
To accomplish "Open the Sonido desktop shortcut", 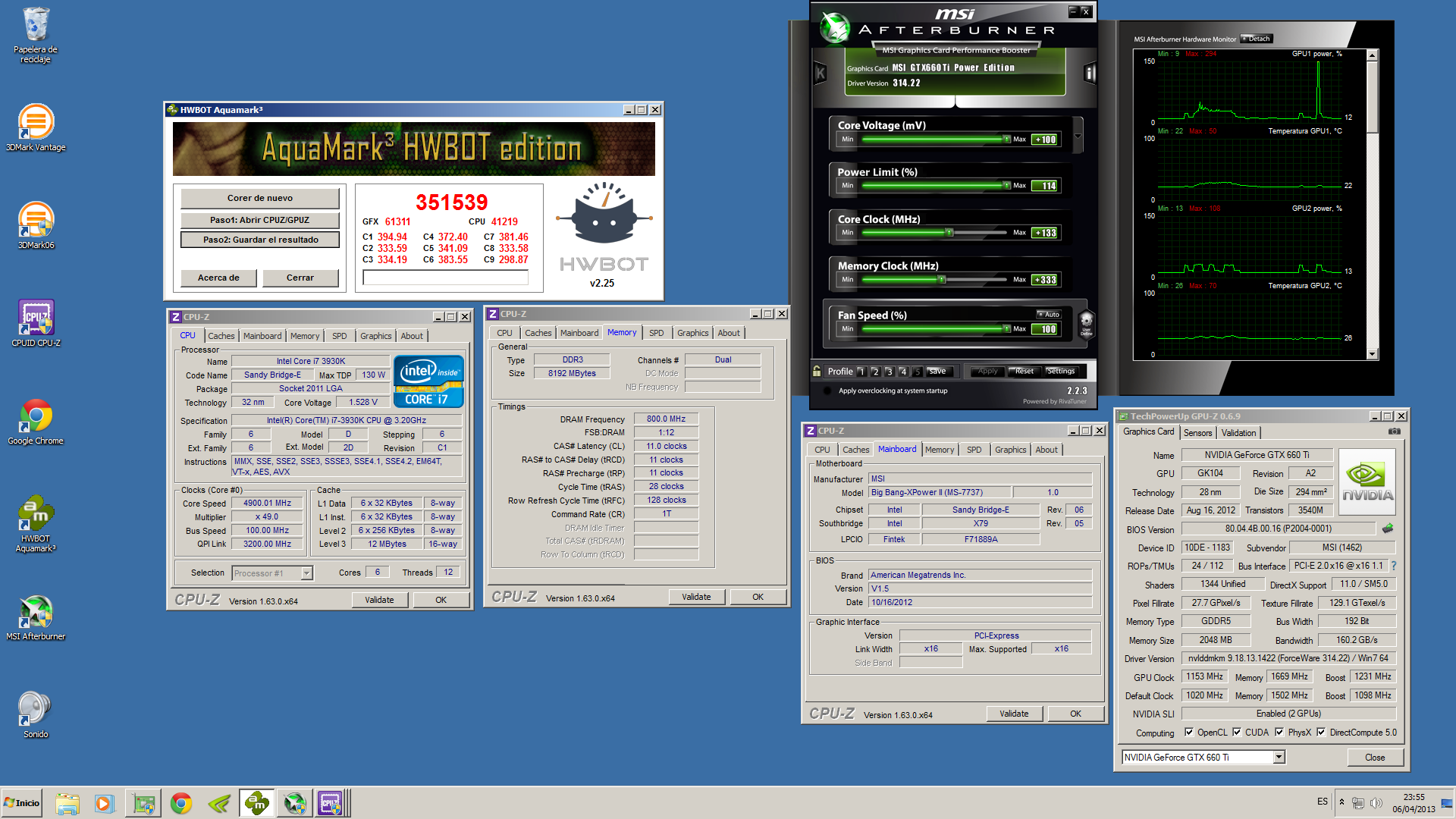I will (x=36, y=714).
